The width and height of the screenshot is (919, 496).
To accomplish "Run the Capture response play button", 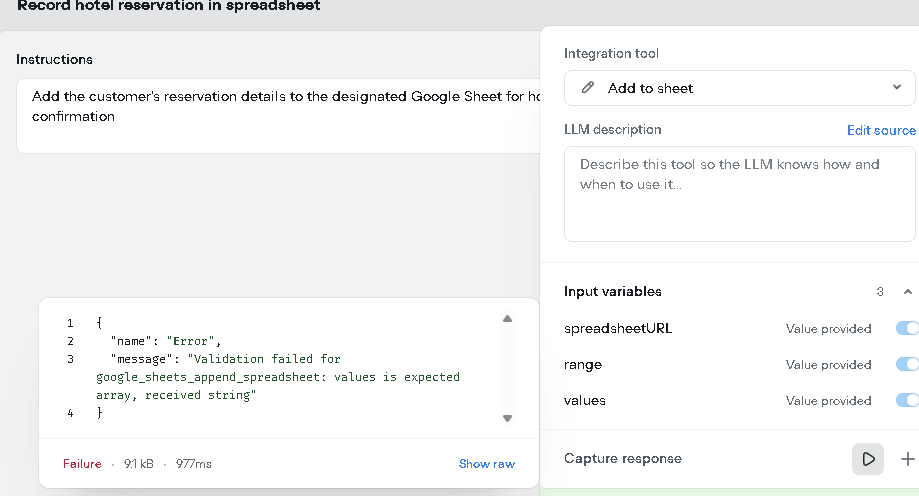I will pyautogui.click(x=868, y=459).
